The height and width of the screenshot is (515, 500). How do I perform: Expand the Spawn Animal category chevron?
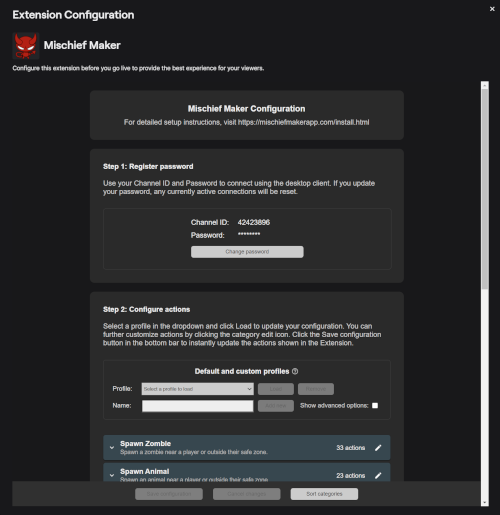pos(112,475)
